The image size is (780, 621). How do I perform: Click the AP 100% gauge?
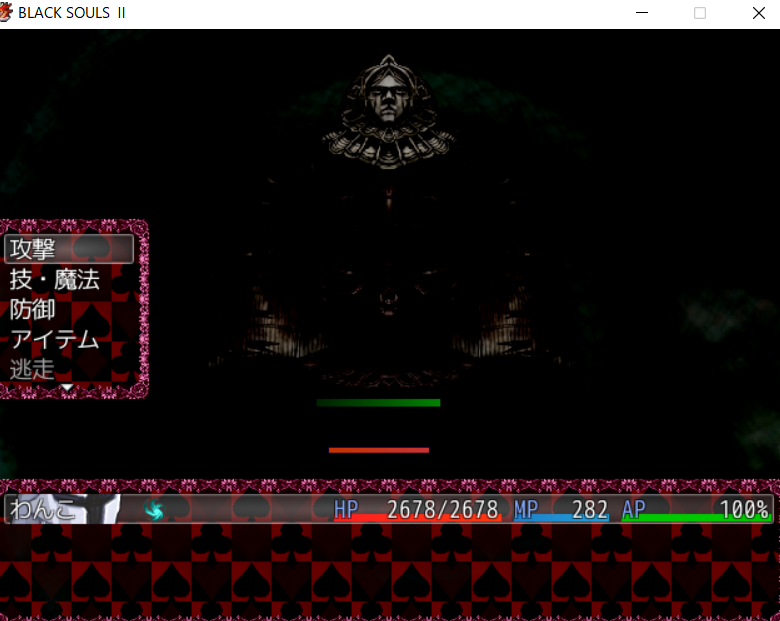(x=696, y=510)
